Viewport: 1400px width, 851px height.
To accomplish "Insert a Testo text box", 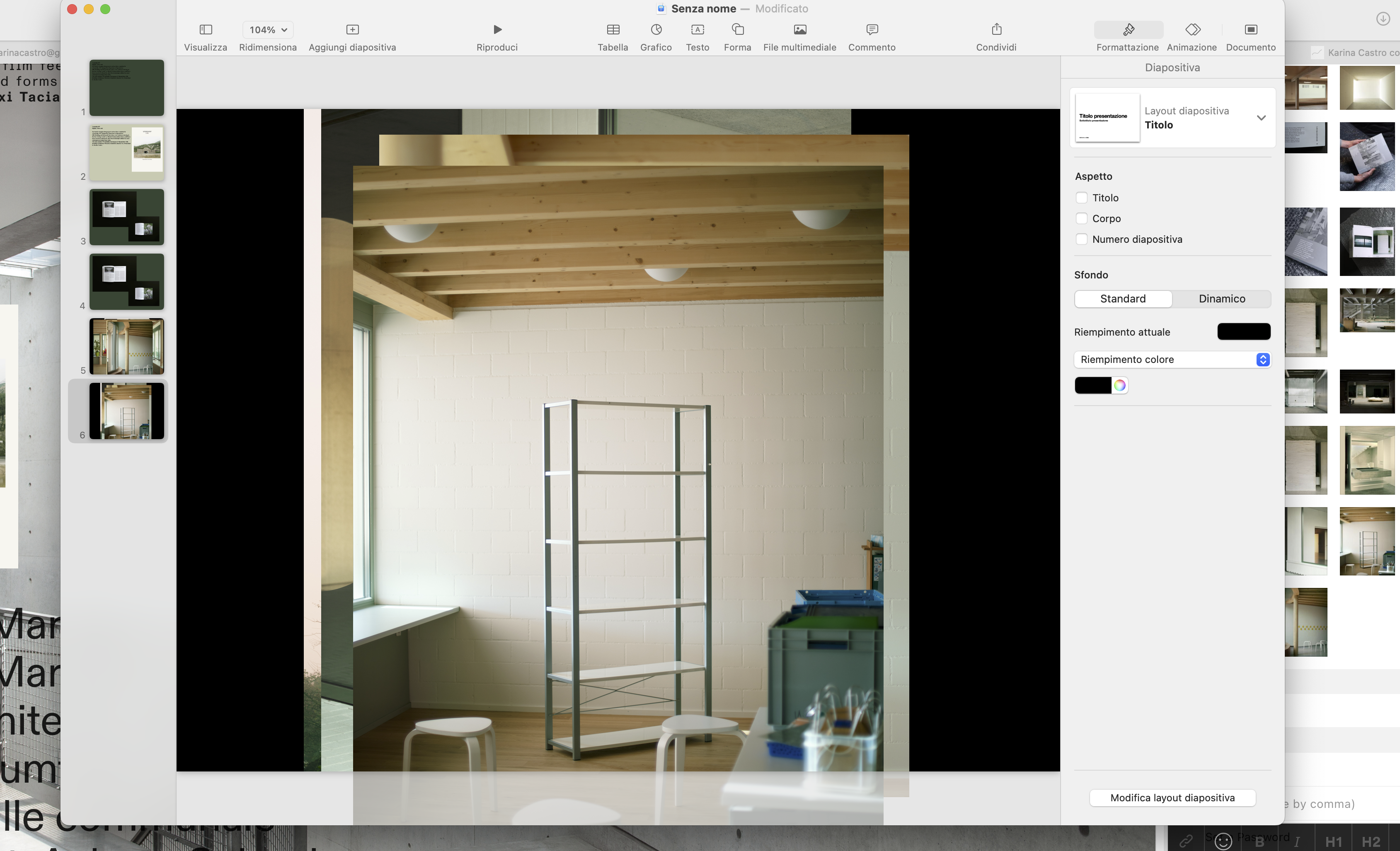I will pyautogui.click(x=697, y=29).
